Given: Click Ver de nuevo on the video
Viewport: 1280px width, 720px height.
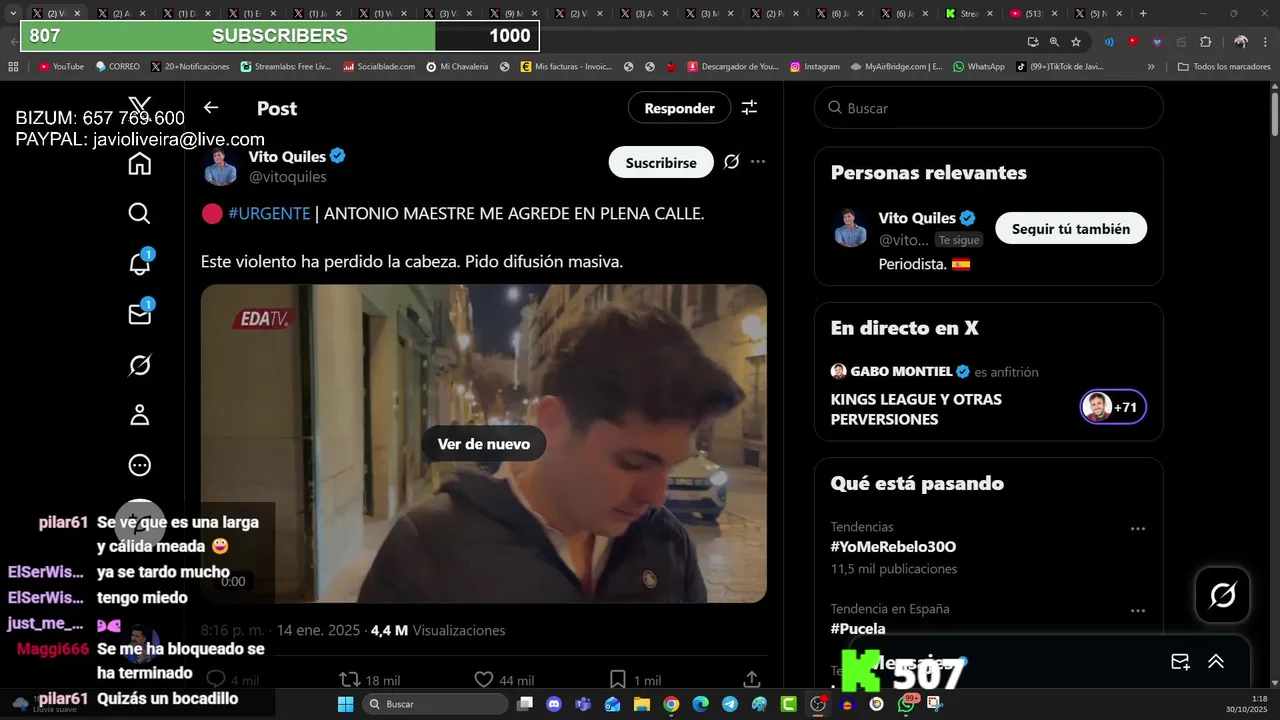Looking at the screenshot, I should coord(484,444).
